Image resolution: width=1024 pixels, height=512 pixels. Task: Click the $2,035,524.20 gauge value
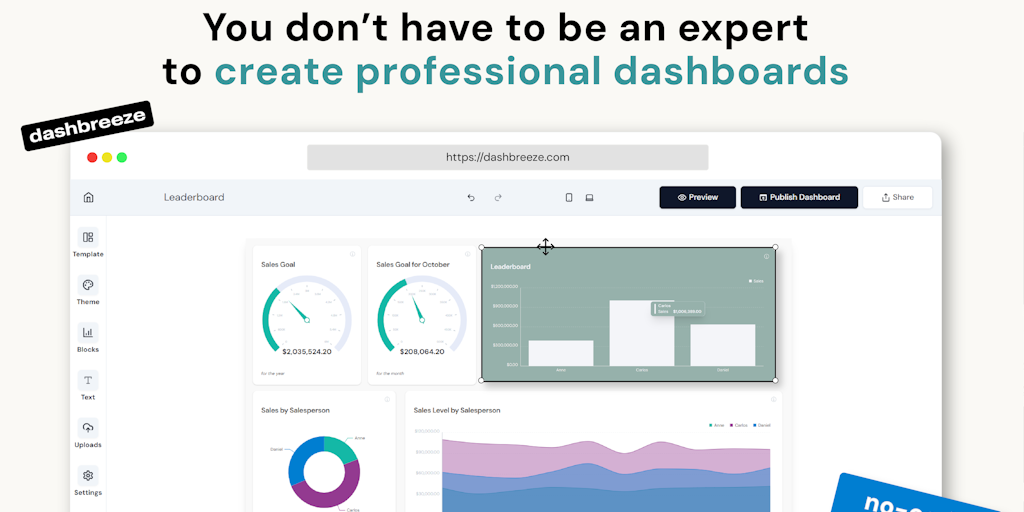307,351
